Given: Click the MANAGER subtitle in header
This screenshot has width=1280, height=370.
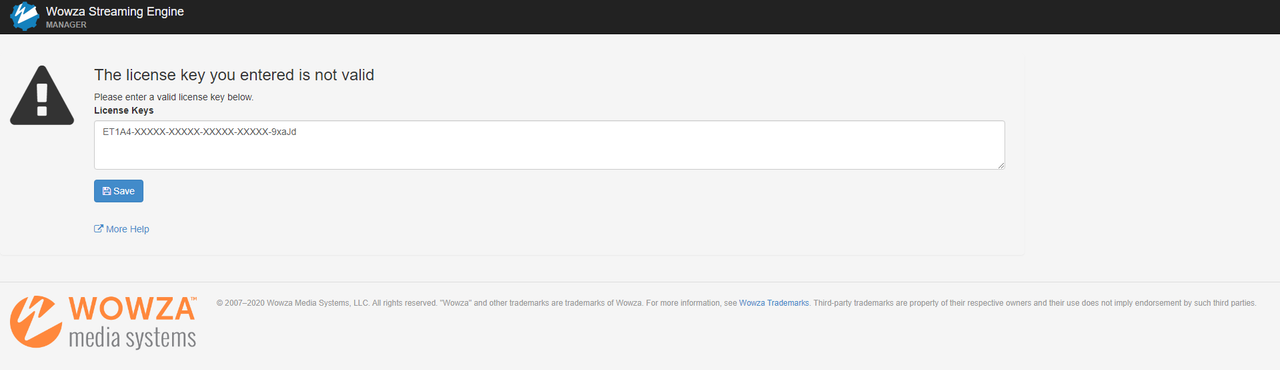Looking at the screenshot, I should (x=66, y=24).
